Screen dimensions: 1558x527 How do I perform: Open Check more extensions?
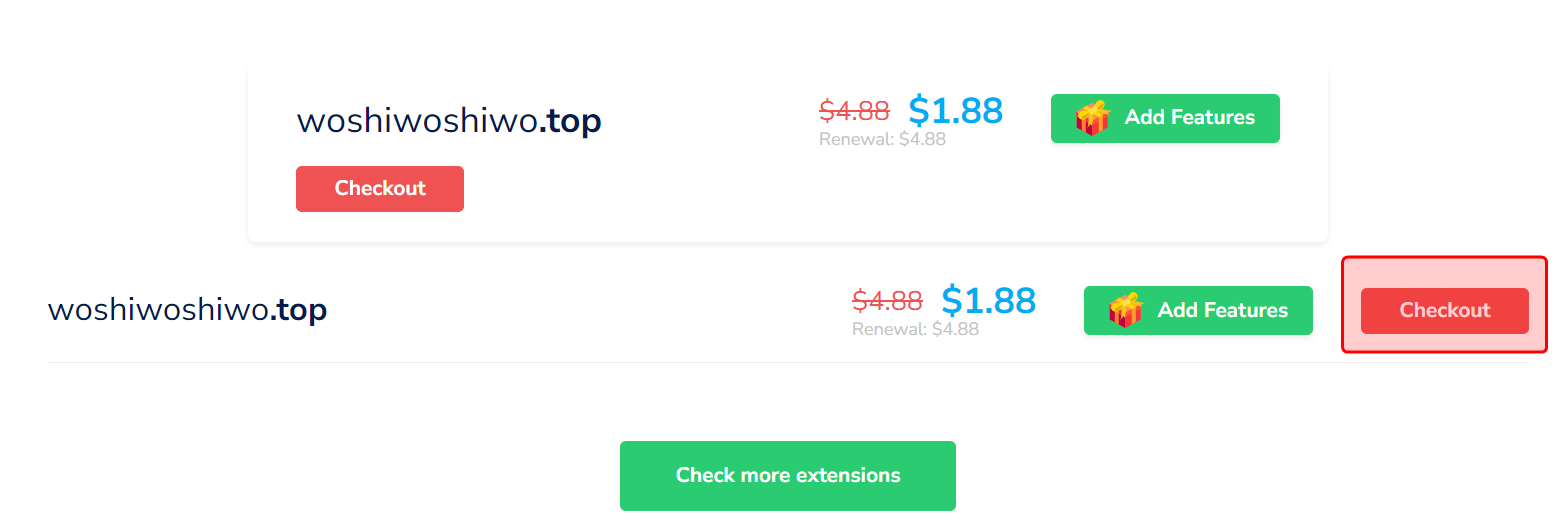pos(788,476)
